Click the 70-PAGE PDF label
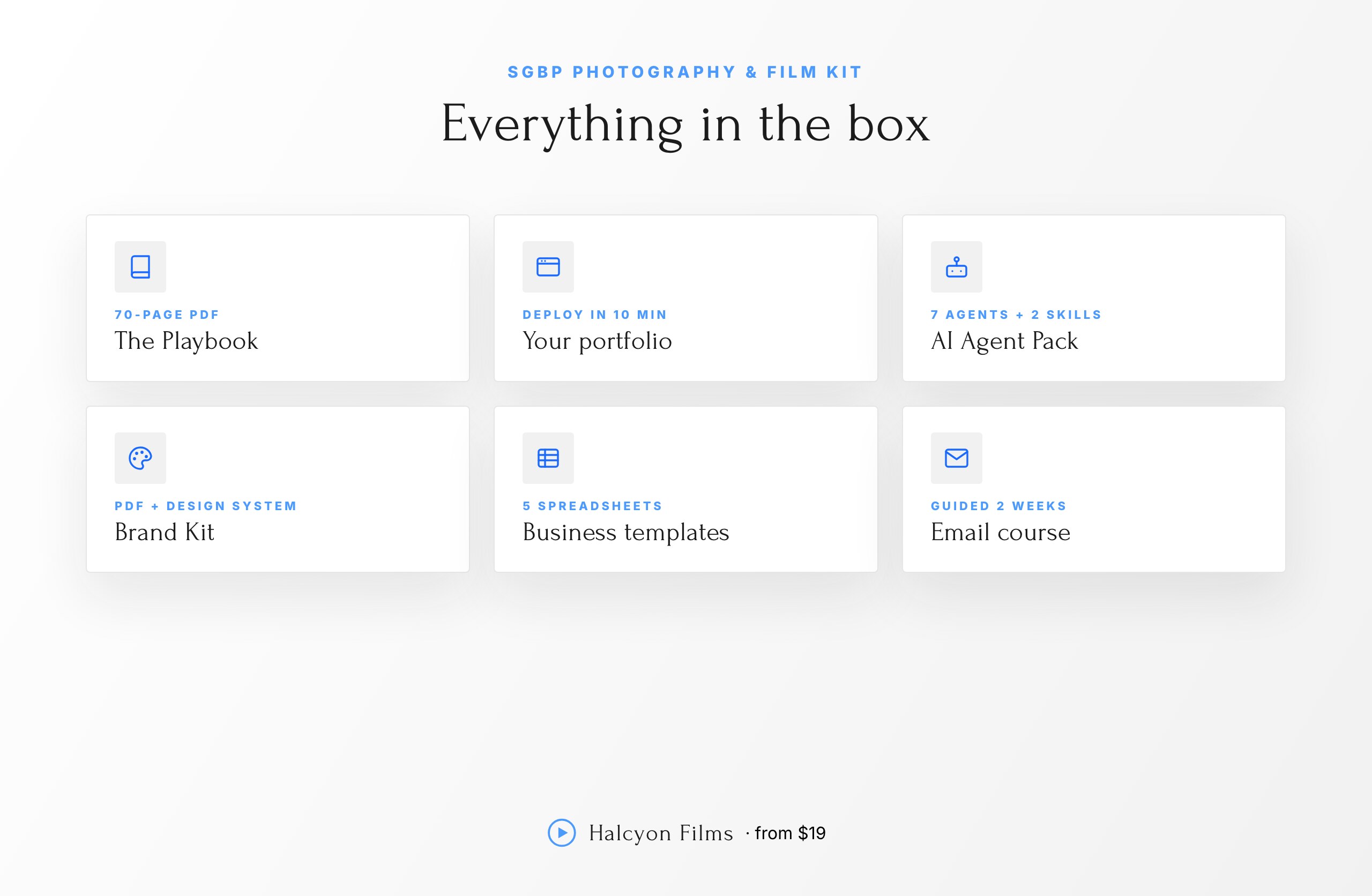Viewport: 1372px width, 896px height. point(167,315)
